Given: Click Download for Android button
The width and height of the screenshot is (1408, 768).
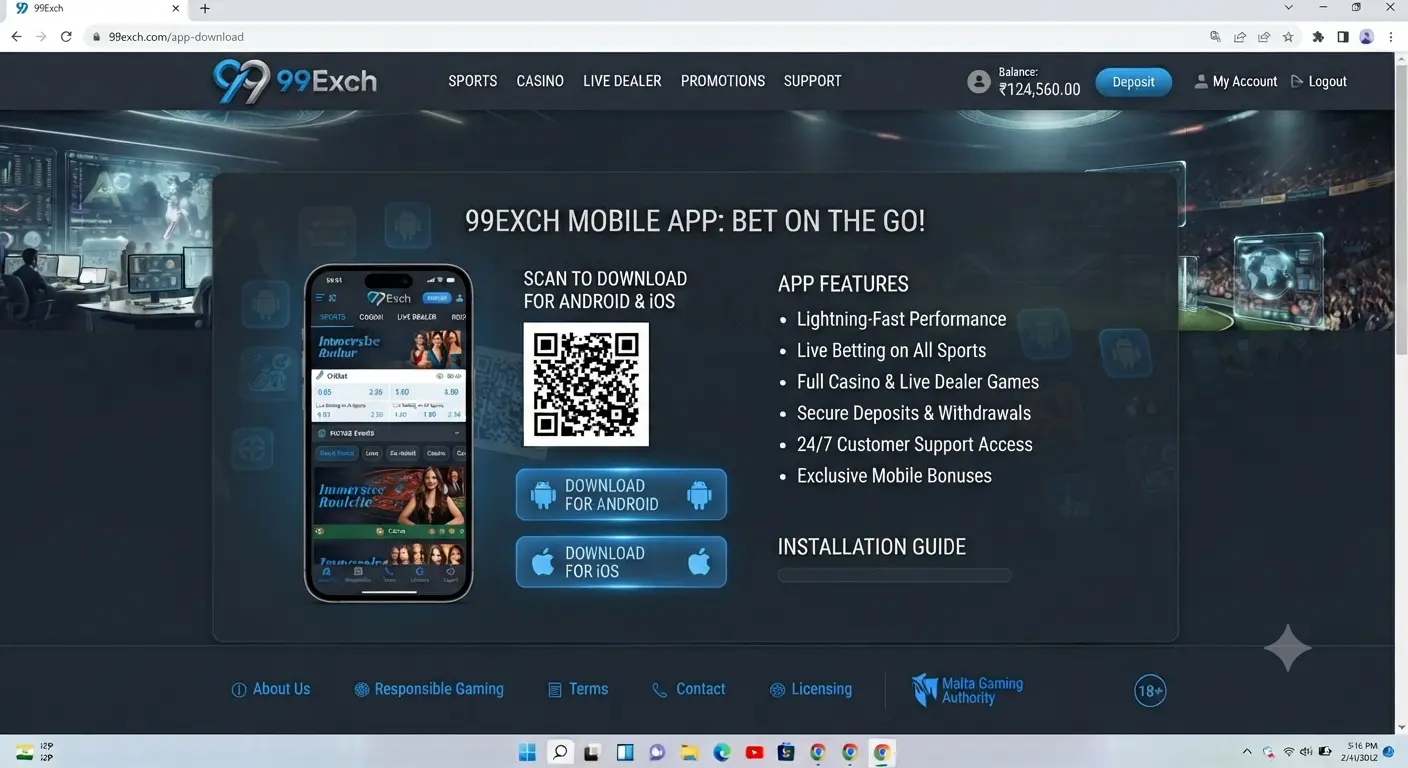Looking at the screenshot, I should coord(621,495).
